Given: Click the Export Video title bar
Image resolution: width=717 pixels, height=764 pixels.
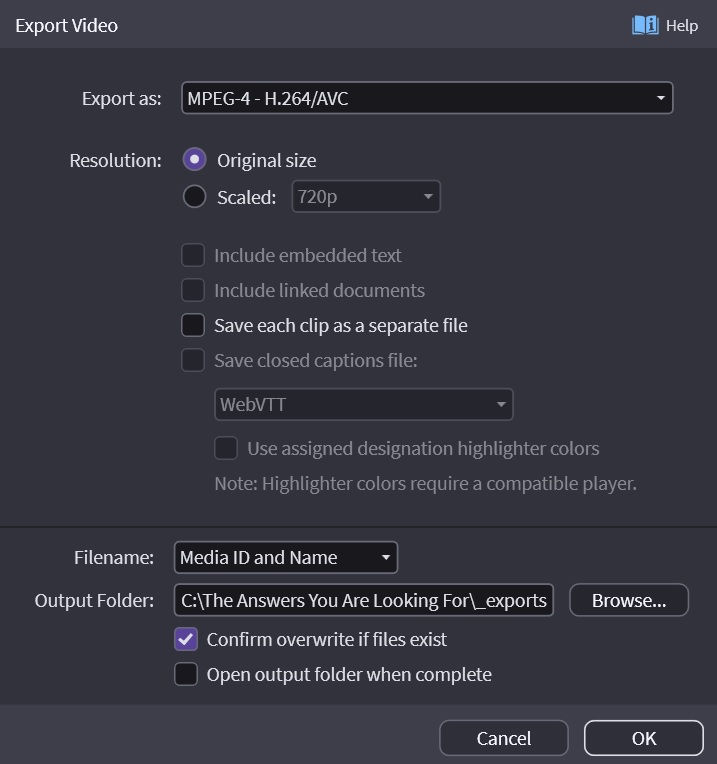Looking at the screenshot, I should tap(300, 25).
